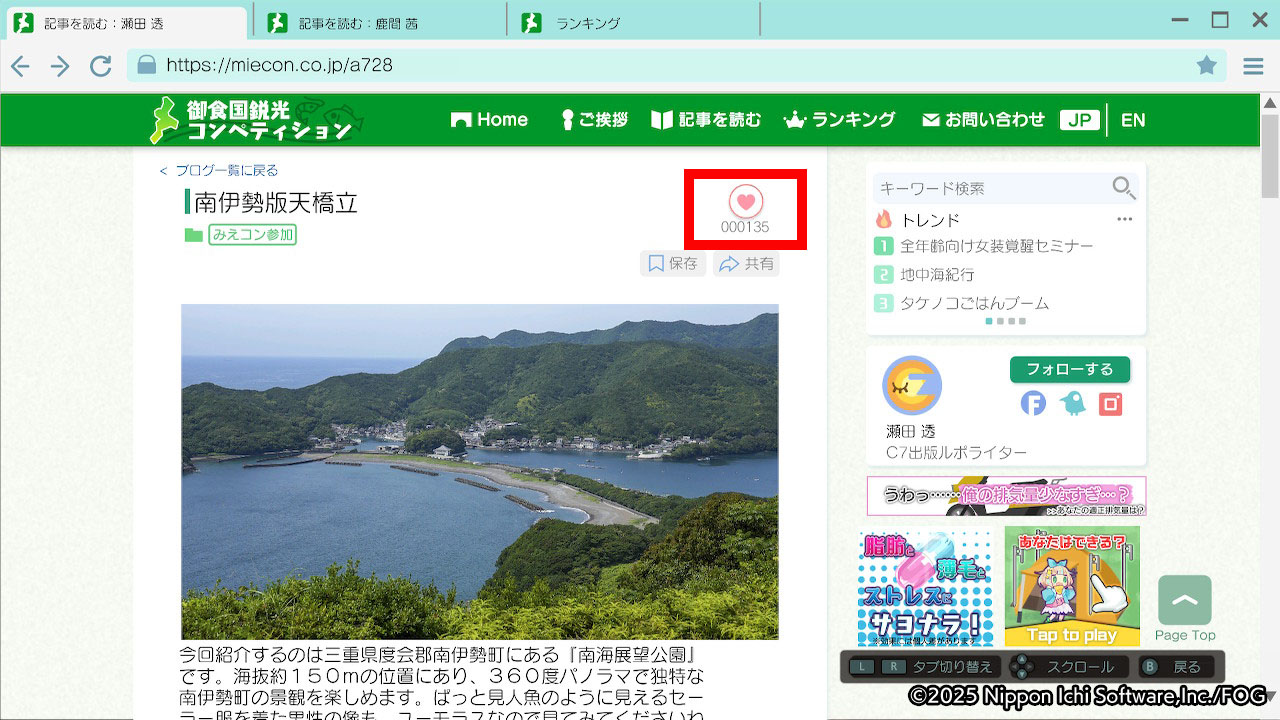
Task: Click the magnifier search icon
Action: click(x=1123, y=188)
